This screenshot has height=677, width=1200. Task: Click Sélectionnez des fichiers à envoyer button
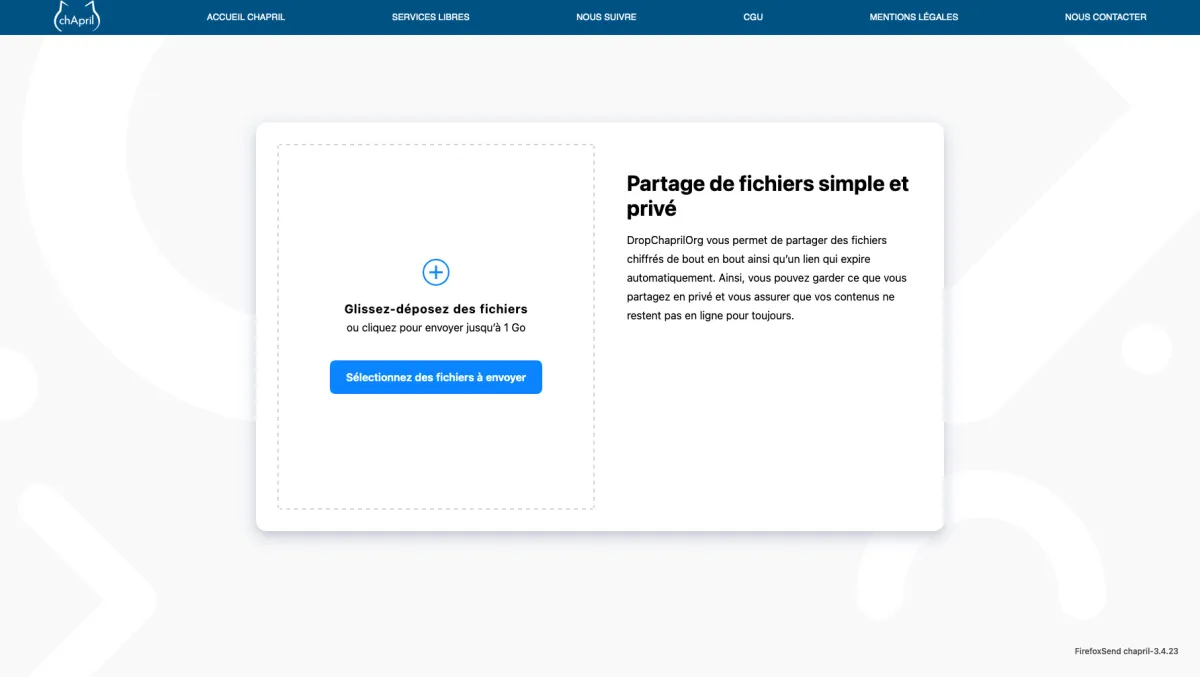point(436,377)
